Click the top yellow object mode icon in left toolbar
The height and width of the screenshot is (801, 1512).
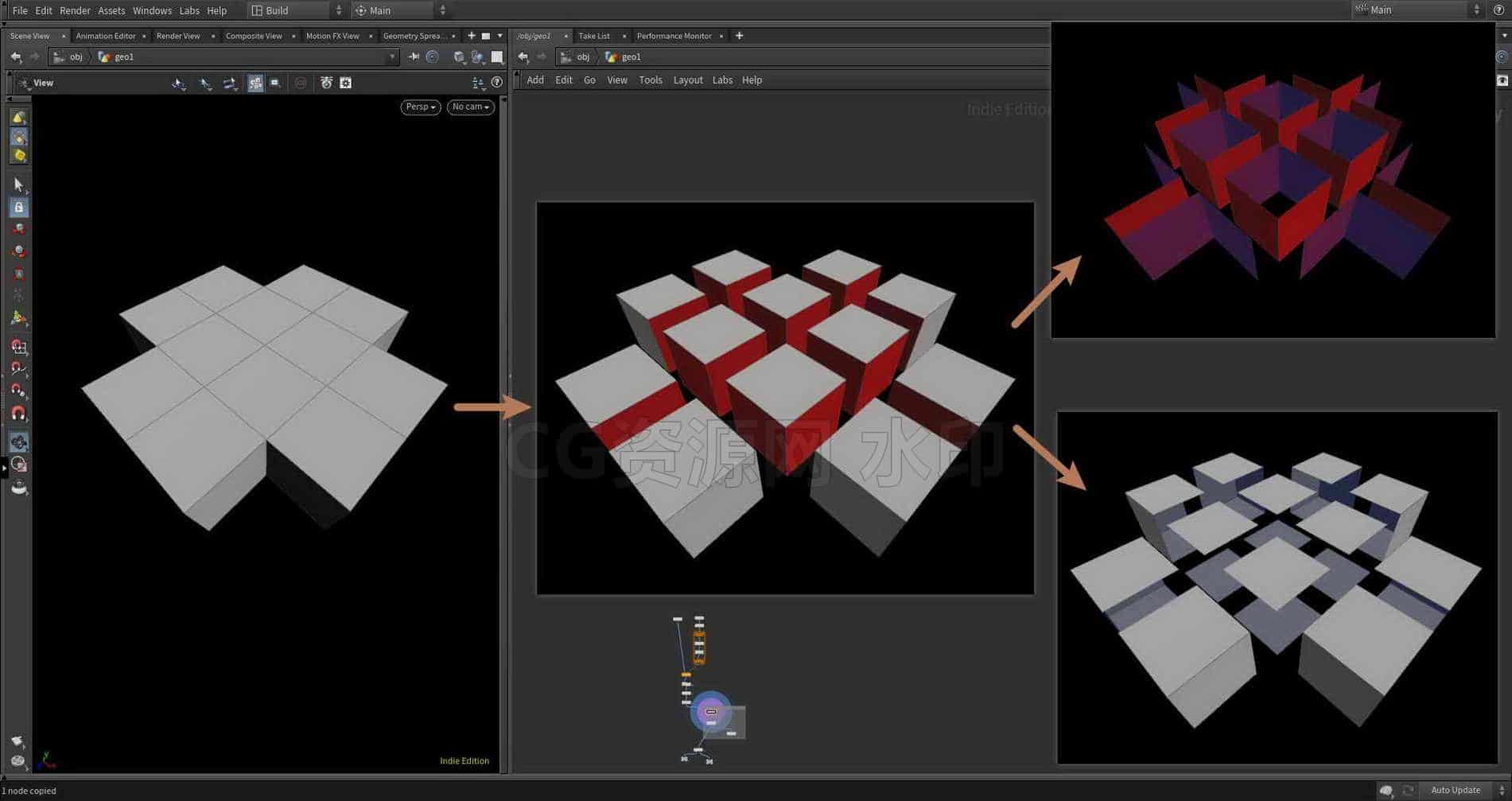click(18, 117)
